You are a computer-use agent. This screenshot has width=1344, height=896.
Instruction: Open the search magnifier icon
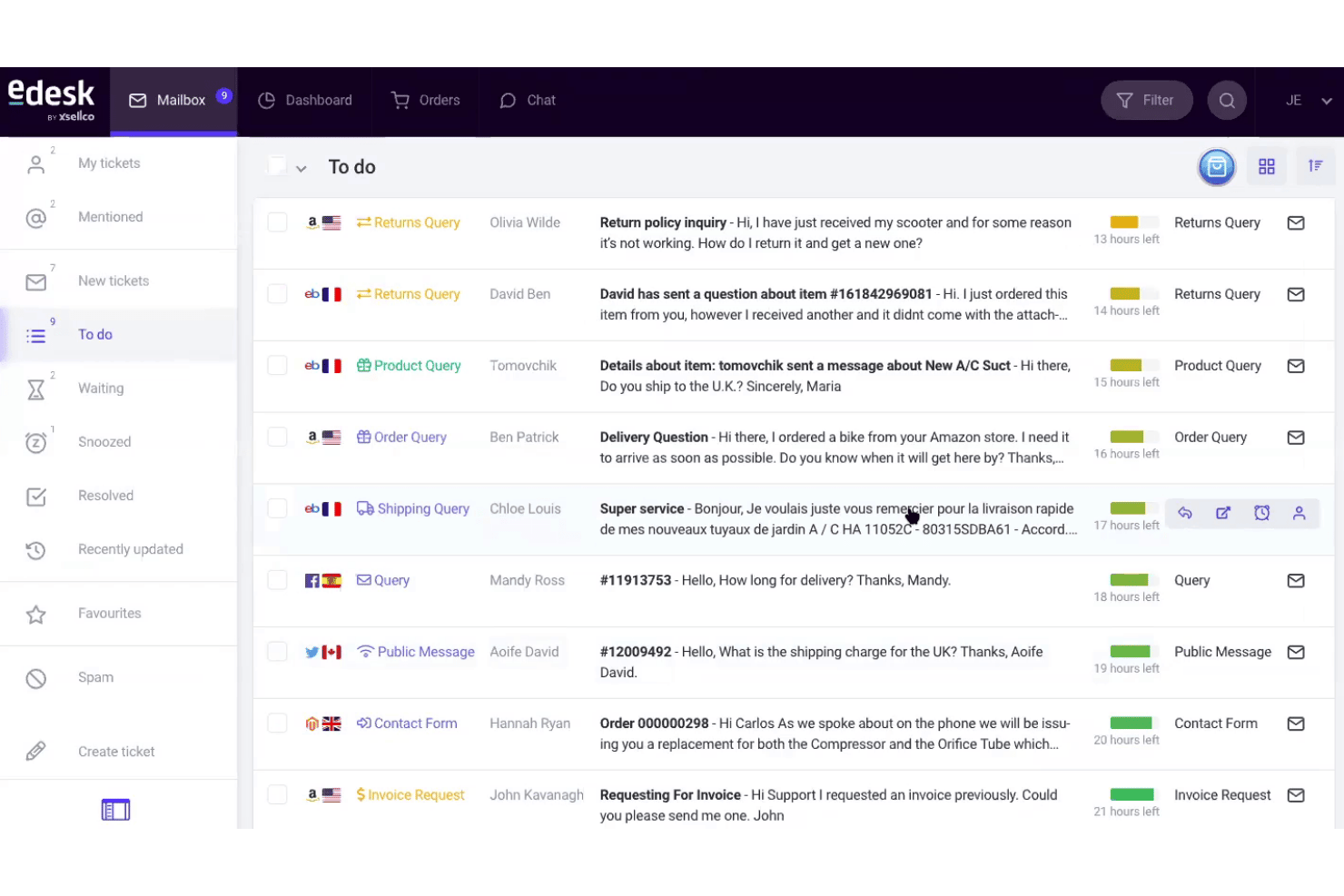(x=1227, y=101)
